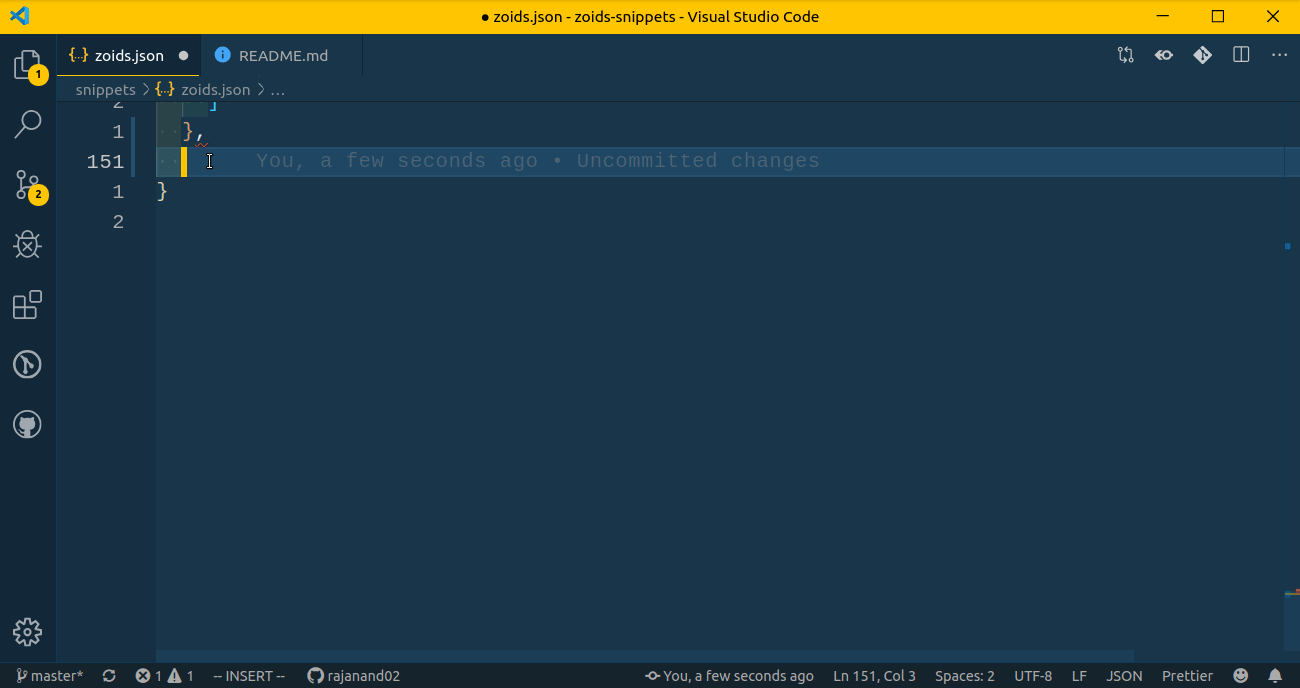The height and width of the screenshot is (688, 1300).
Task: Open the More Actions ellipsis menu
Action: pyautogui.click(x=1279, y=55)
